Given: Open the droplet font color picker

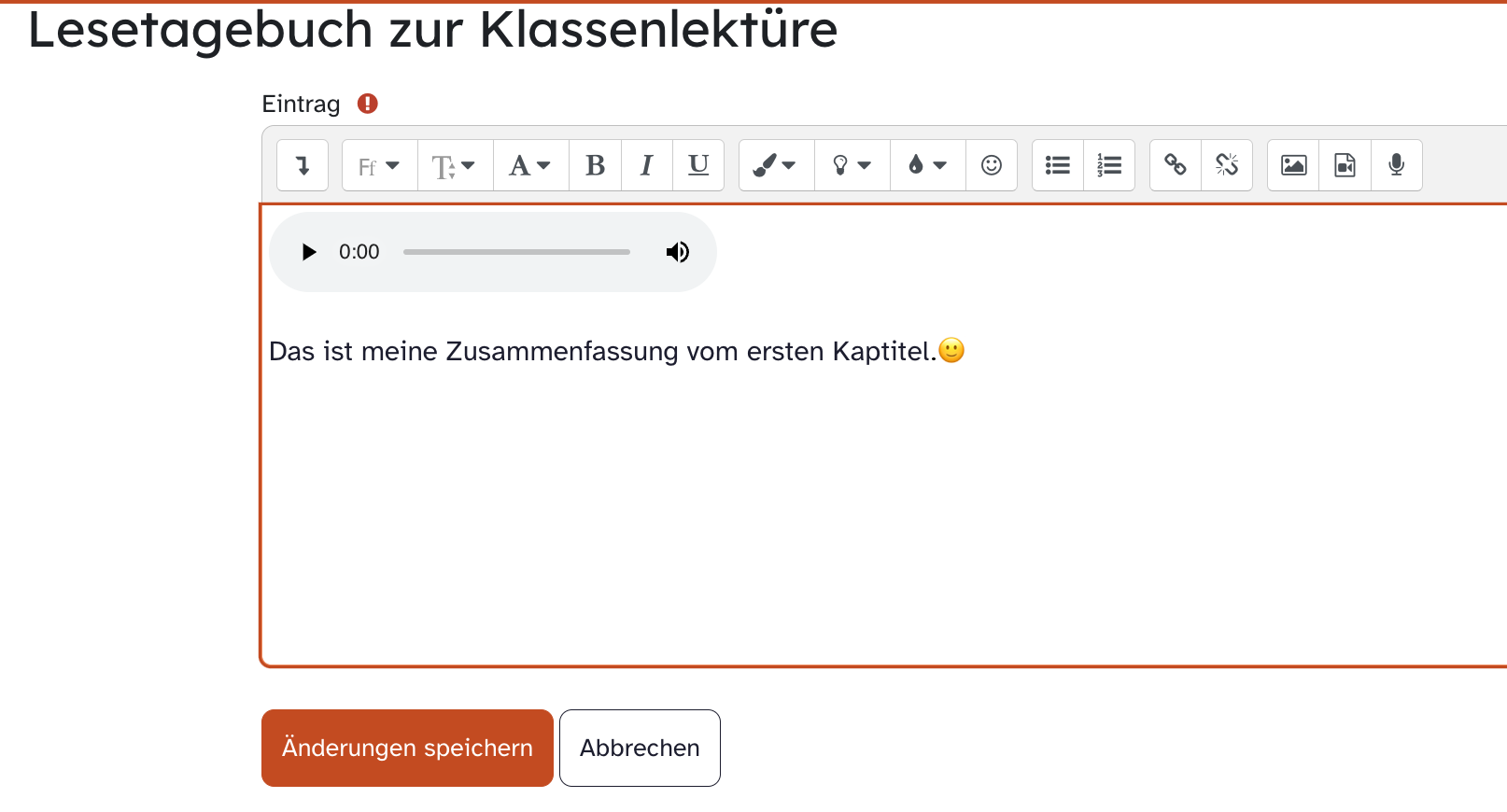Looking at the screenshot, I should 927,165.
